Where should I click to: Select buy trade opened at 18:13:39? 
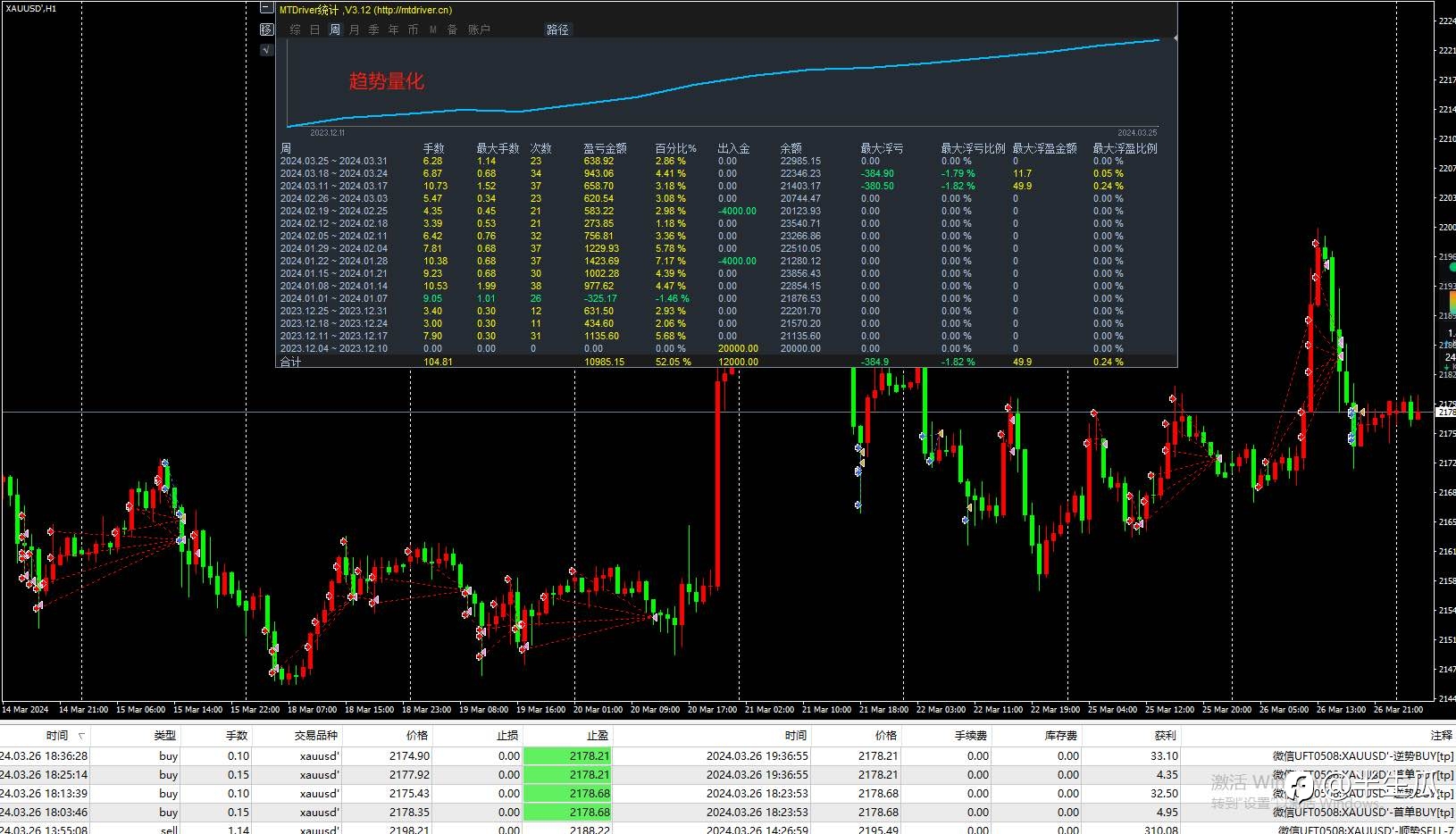728,793
